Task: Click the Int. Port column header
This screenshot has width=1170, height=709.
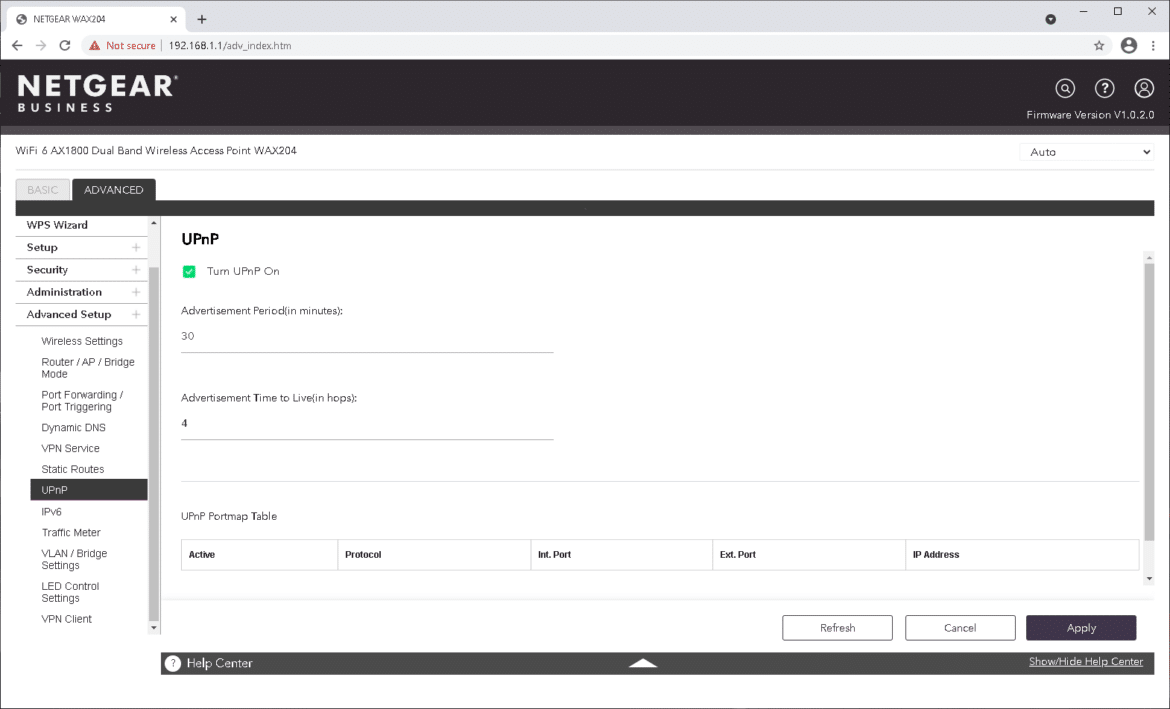Action: point(622,555)
